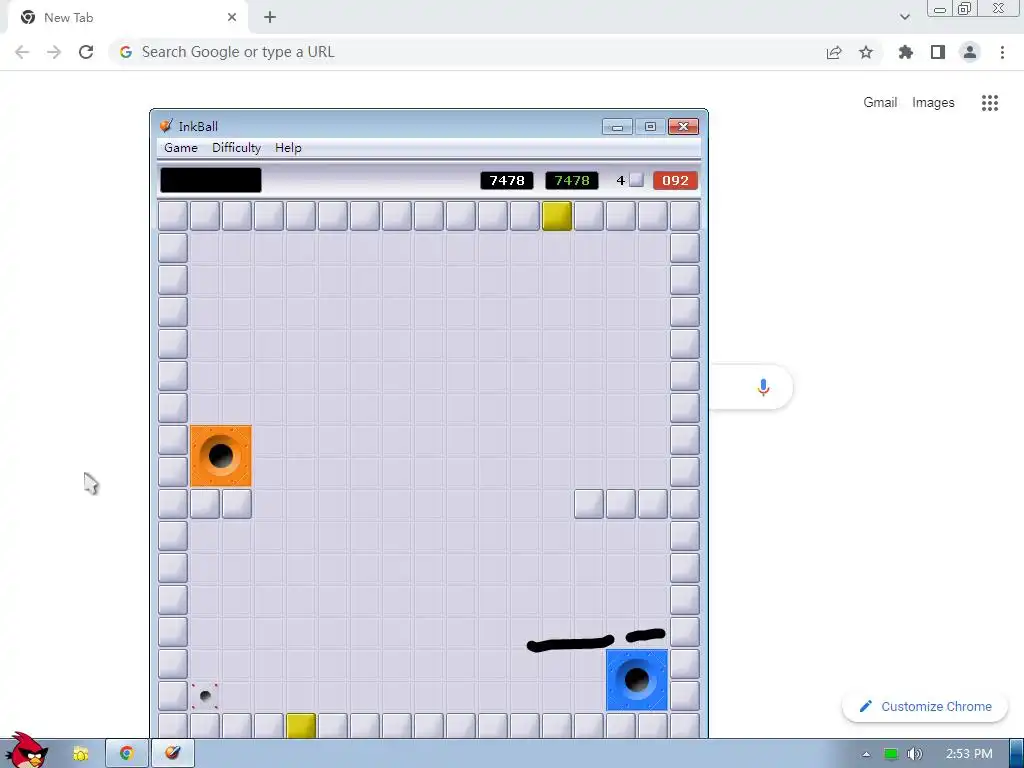This screenshot has width=1024, height=768.
Task: Switch to Chrome on taskbar
Action: pos(127,754)
